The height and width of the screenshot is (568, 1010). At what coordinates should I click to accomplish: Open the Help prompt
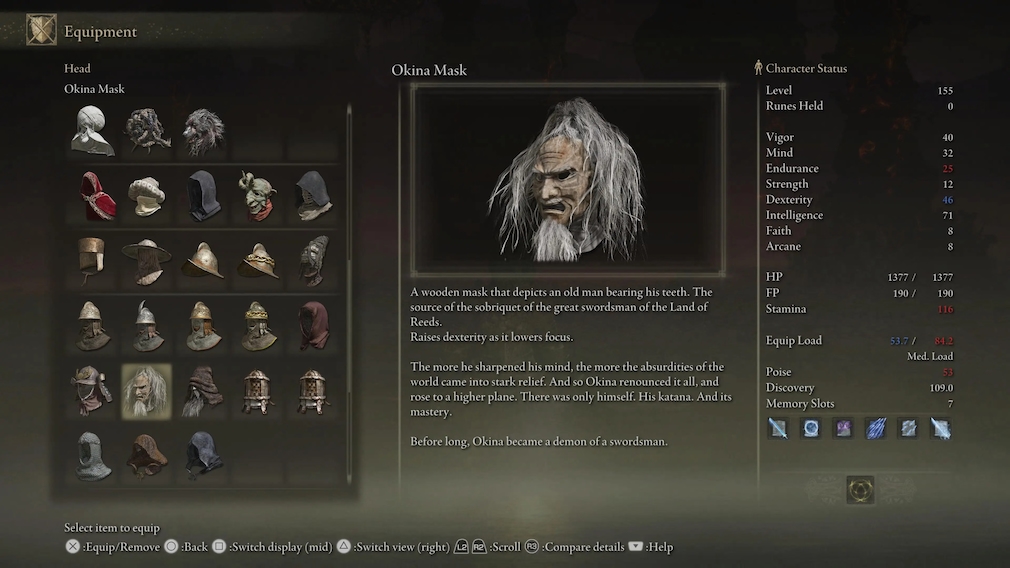[x=651, y=547]
